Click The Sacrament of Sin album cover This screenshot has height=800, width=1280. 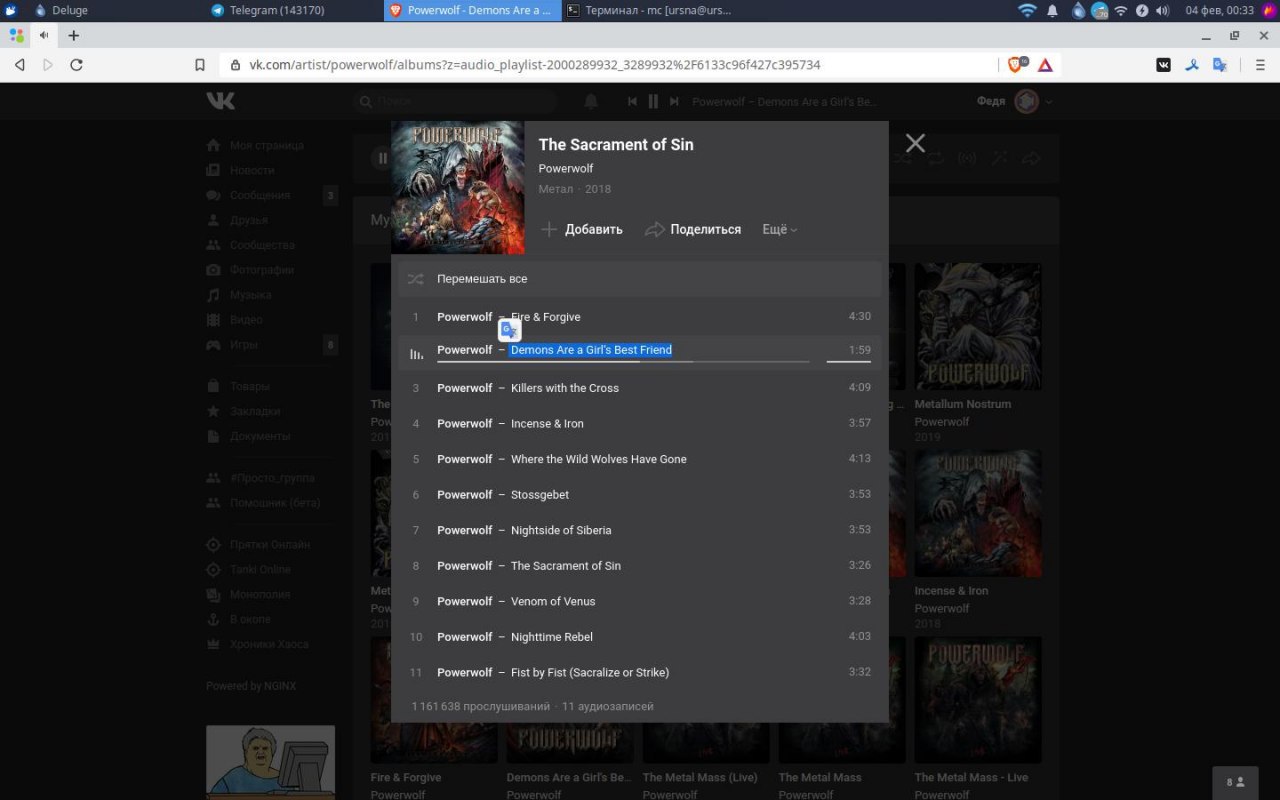(x=457, y=188)
